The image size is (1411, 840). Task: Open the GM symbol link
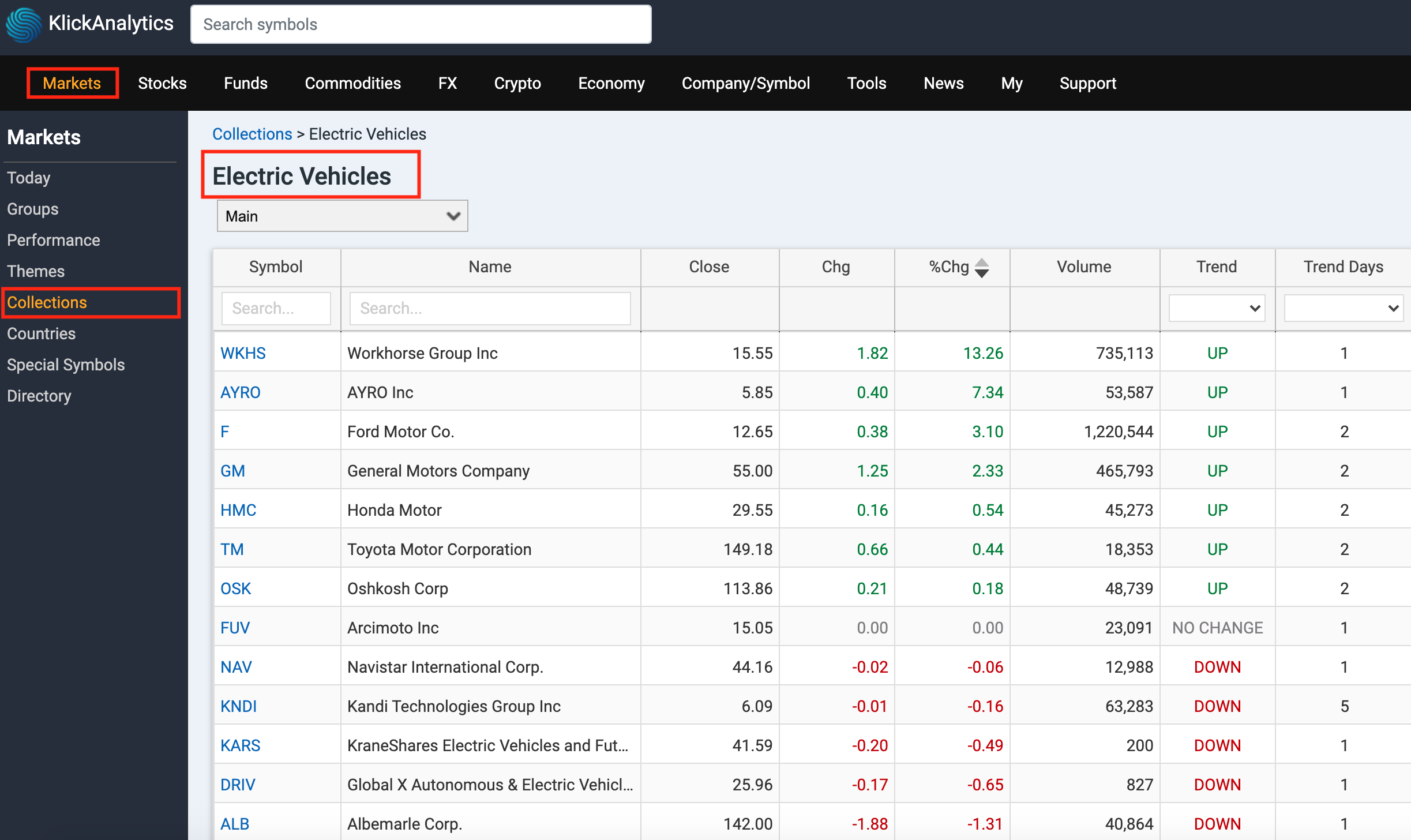click(x=232, y=471)
